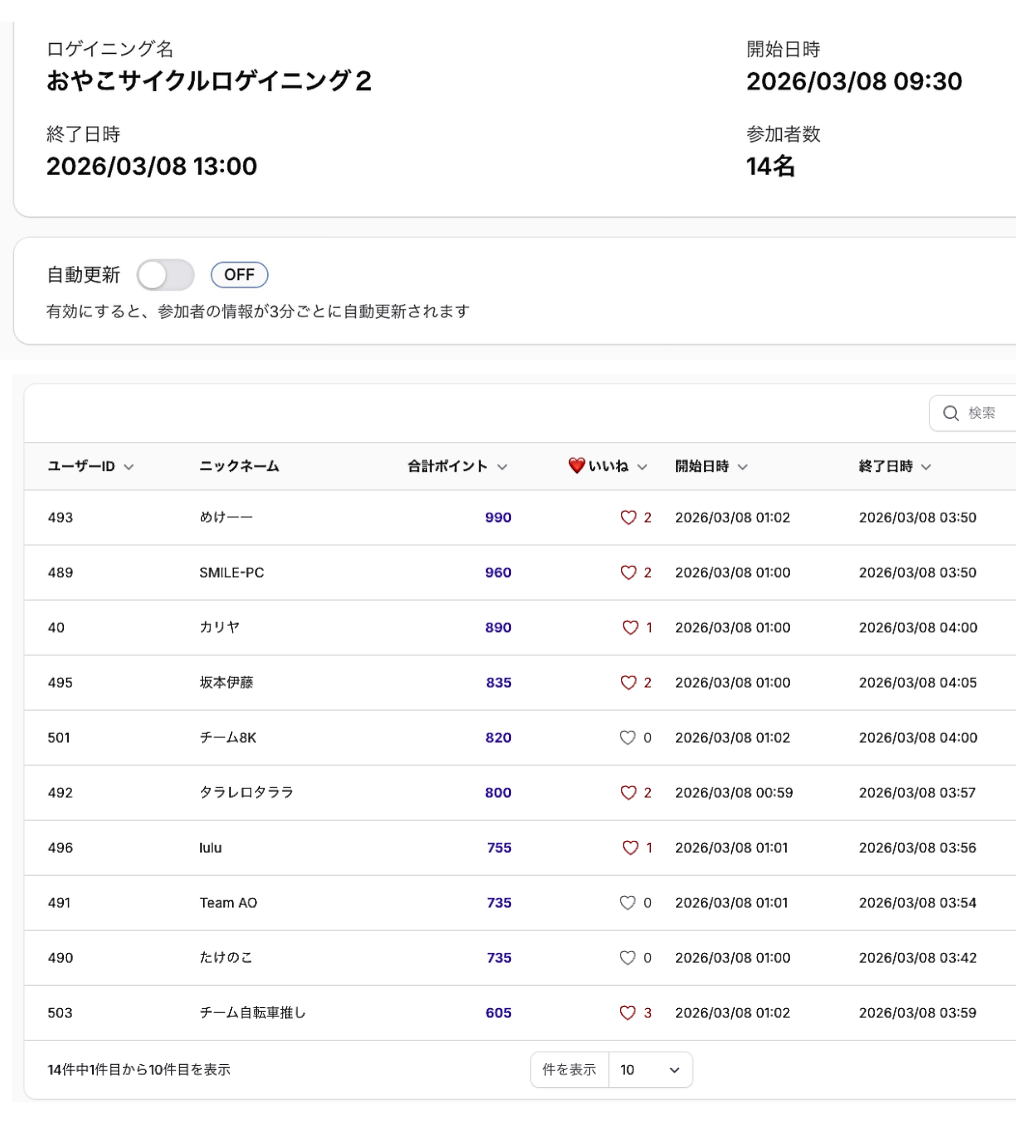Screen dimensions: 1016x1138
Task: Select nickname めけーー
Action: [226, 517]
